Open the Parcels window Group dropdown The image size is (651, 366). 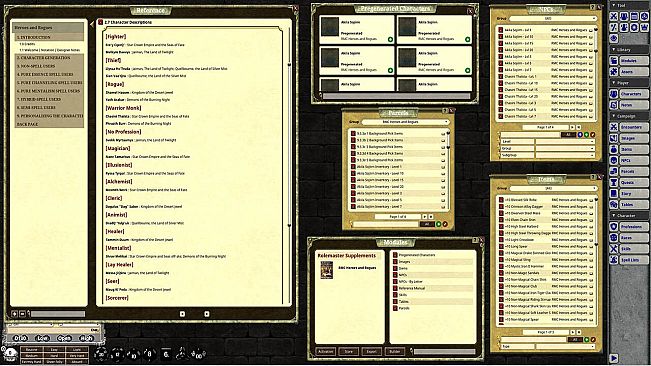(405, 122)
